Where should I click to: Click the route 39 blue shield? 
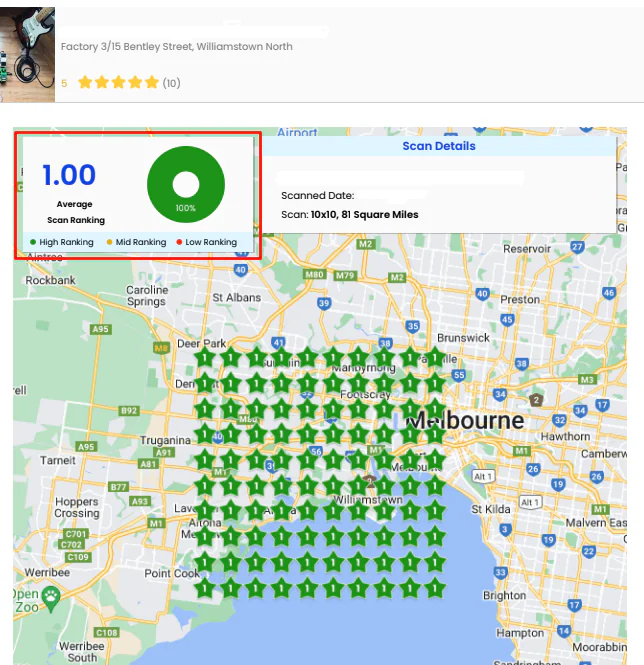tap(324, 303)
